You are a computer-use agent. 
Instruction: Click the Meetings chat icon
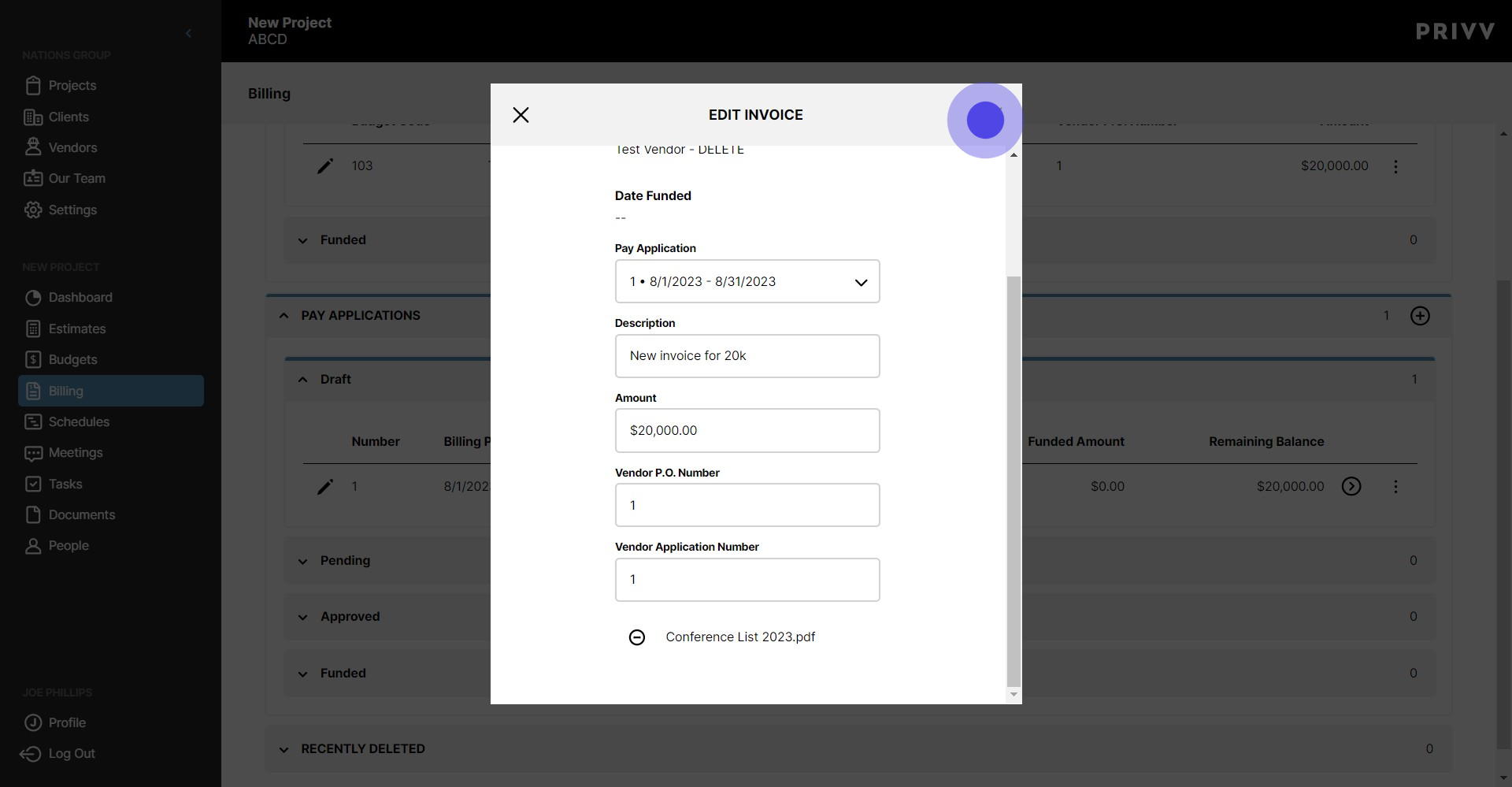[x=33, y=453]
